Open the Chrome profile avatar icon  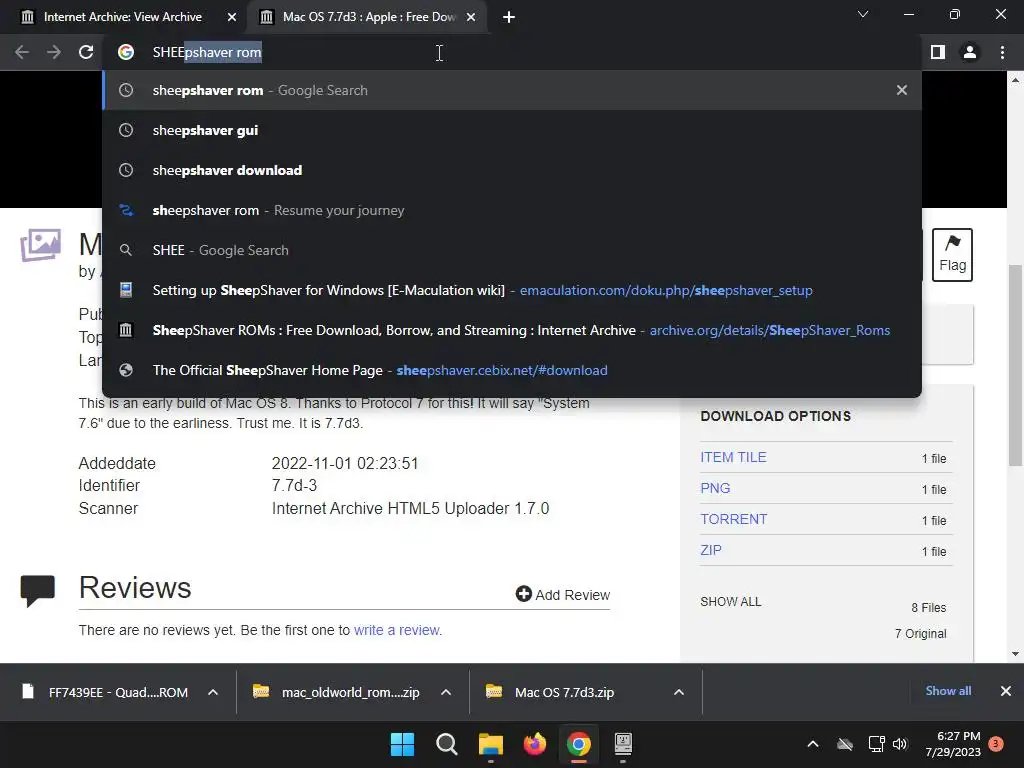[970, 52]
